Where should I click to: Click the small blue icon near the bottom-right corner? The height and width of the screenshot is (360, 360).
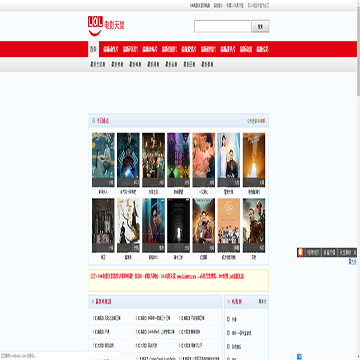tap(299, 357)
